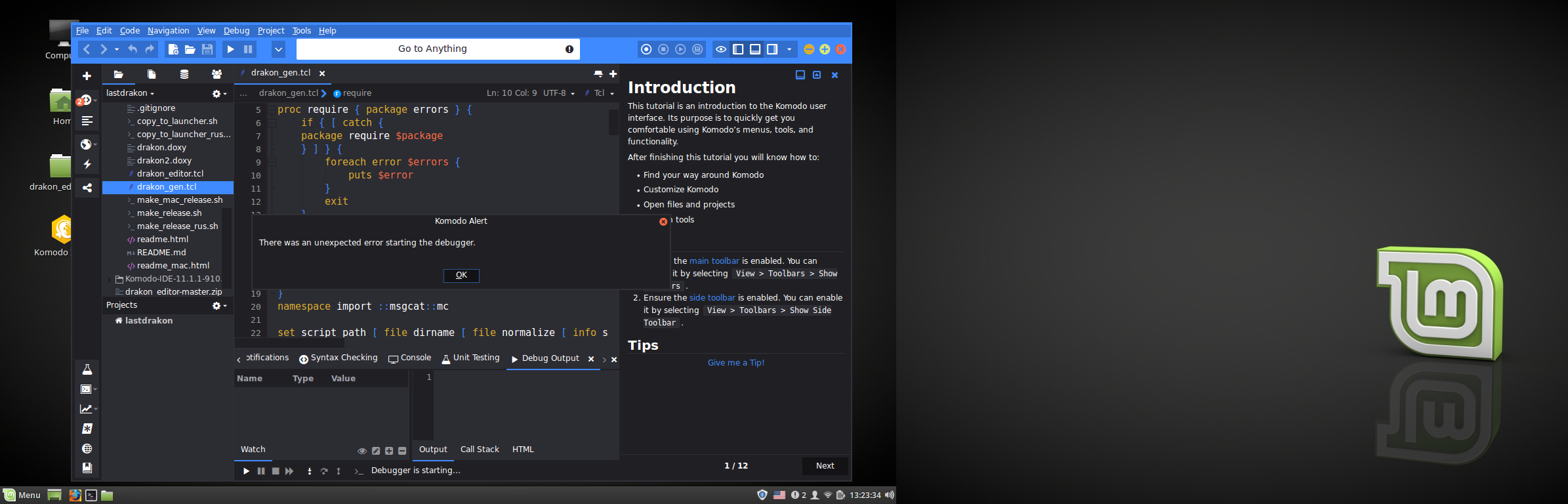
Task: Close the Komodo Alert dialog with red X
Action: click(x=663, y=222)
